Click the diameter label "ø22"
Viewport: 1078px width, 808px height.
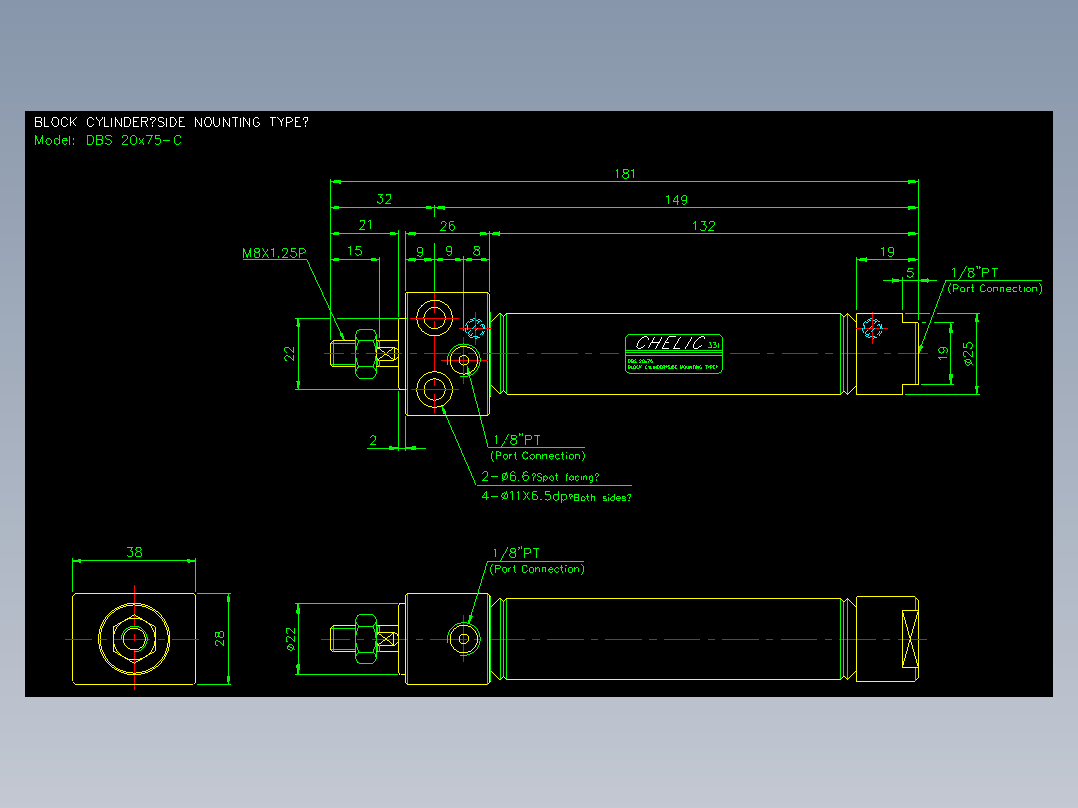click(x=291, y=639)
